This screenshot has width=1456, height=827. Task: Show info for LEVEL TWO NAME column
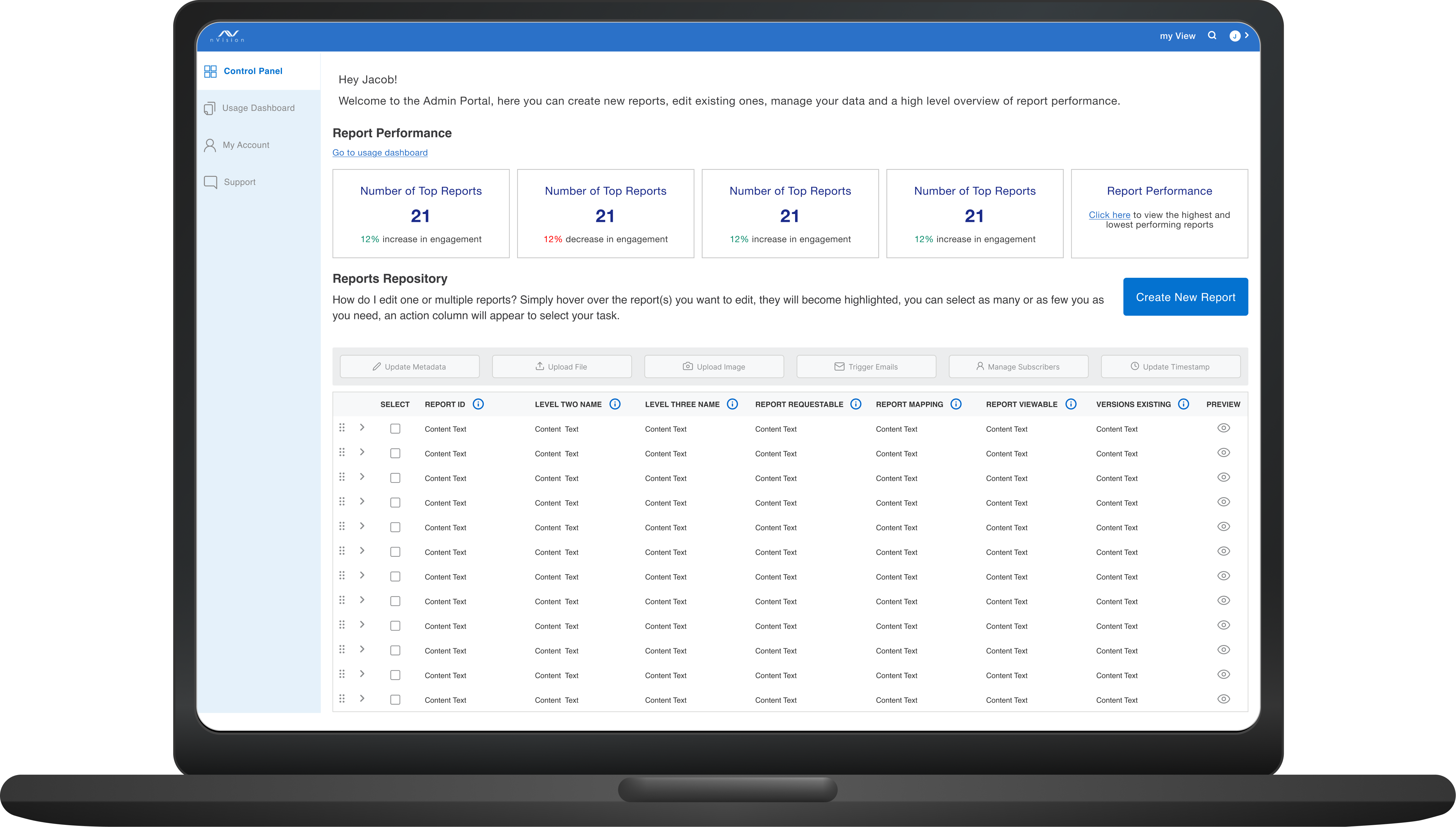click(615, 404)
